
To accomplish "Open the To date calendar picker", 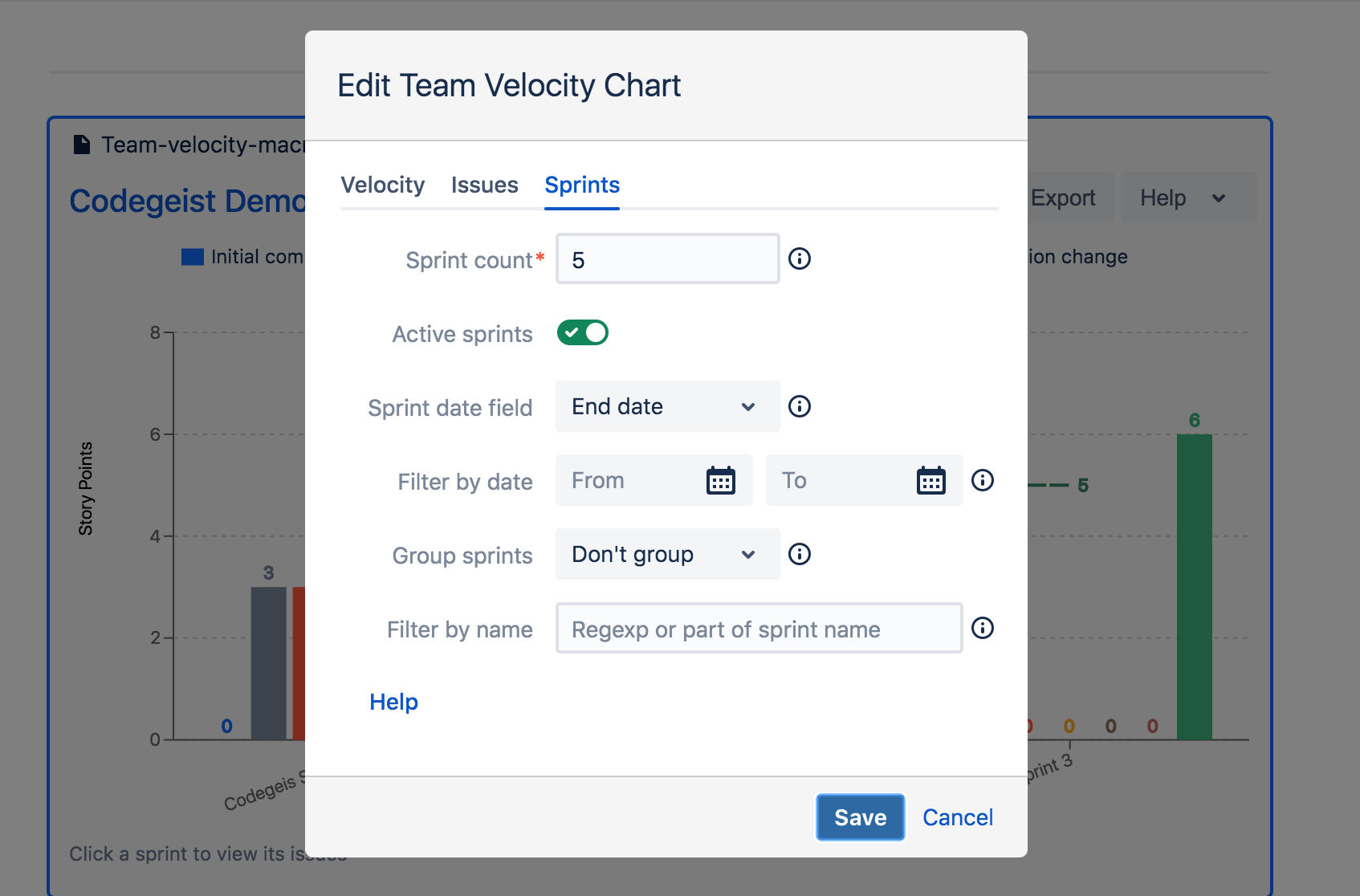I will click(x=931, y=480).
